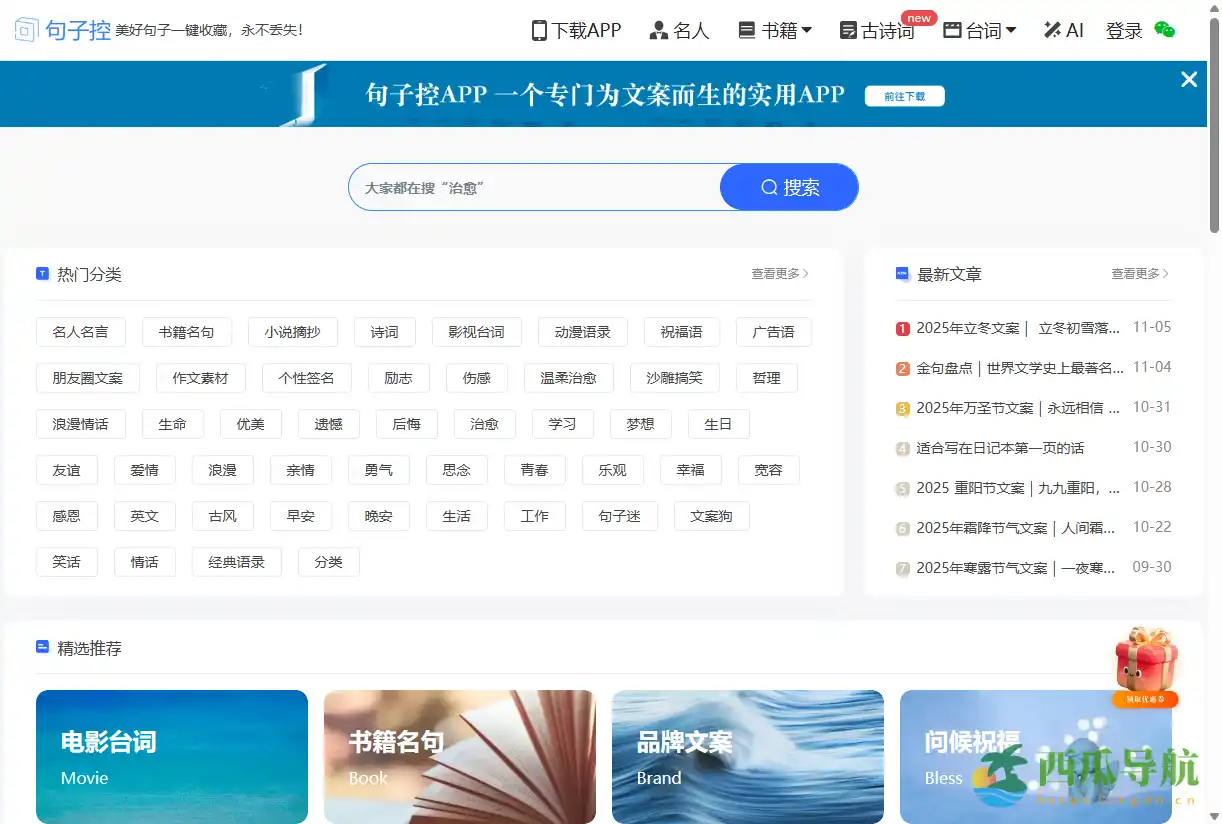Click 查看更多 beside 最新文章
Screen dimensions: 1222x824
[1139, 273]
